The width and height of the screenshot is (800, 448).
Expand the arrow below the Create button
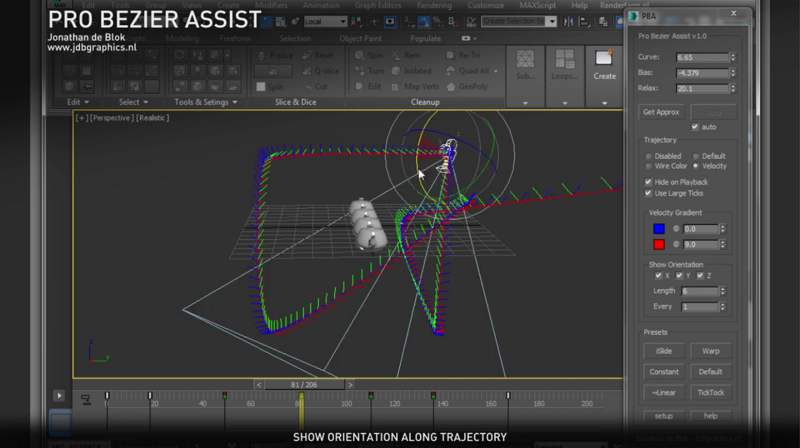[605, 103]
